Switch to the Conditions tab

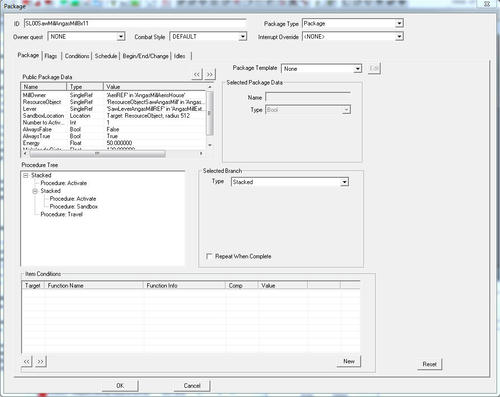click(77, 56)
